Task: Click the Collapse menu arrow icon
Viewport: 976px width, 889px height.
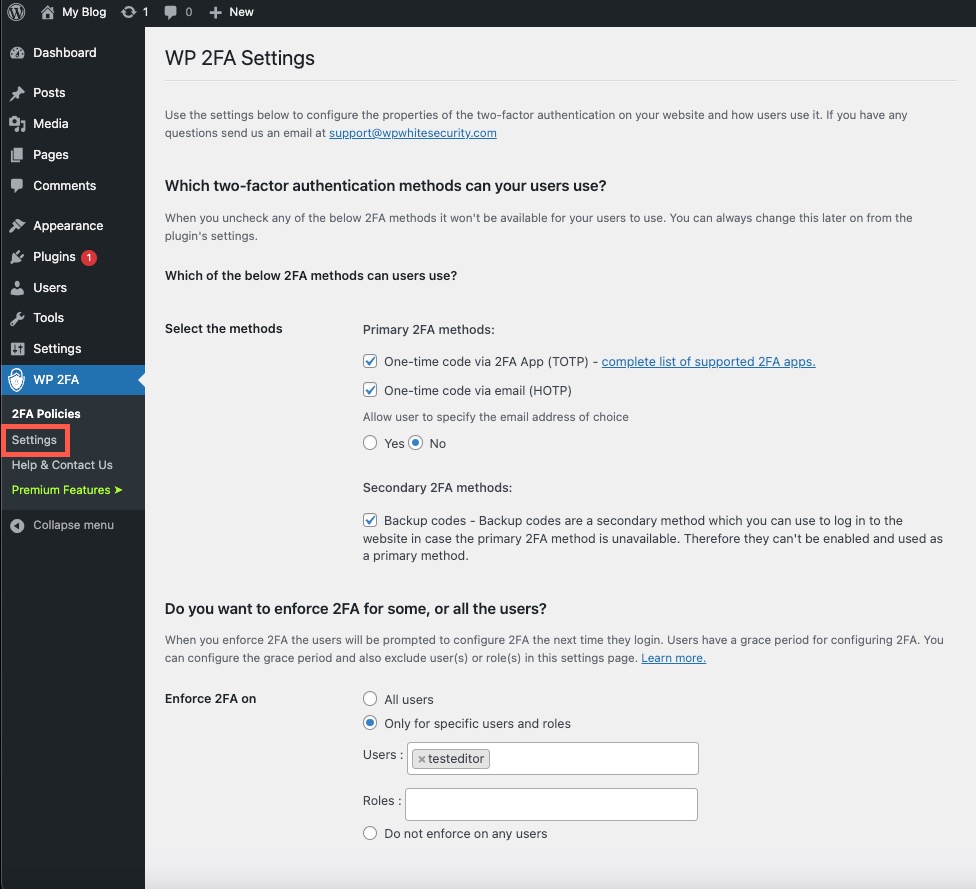Action: 17,526
